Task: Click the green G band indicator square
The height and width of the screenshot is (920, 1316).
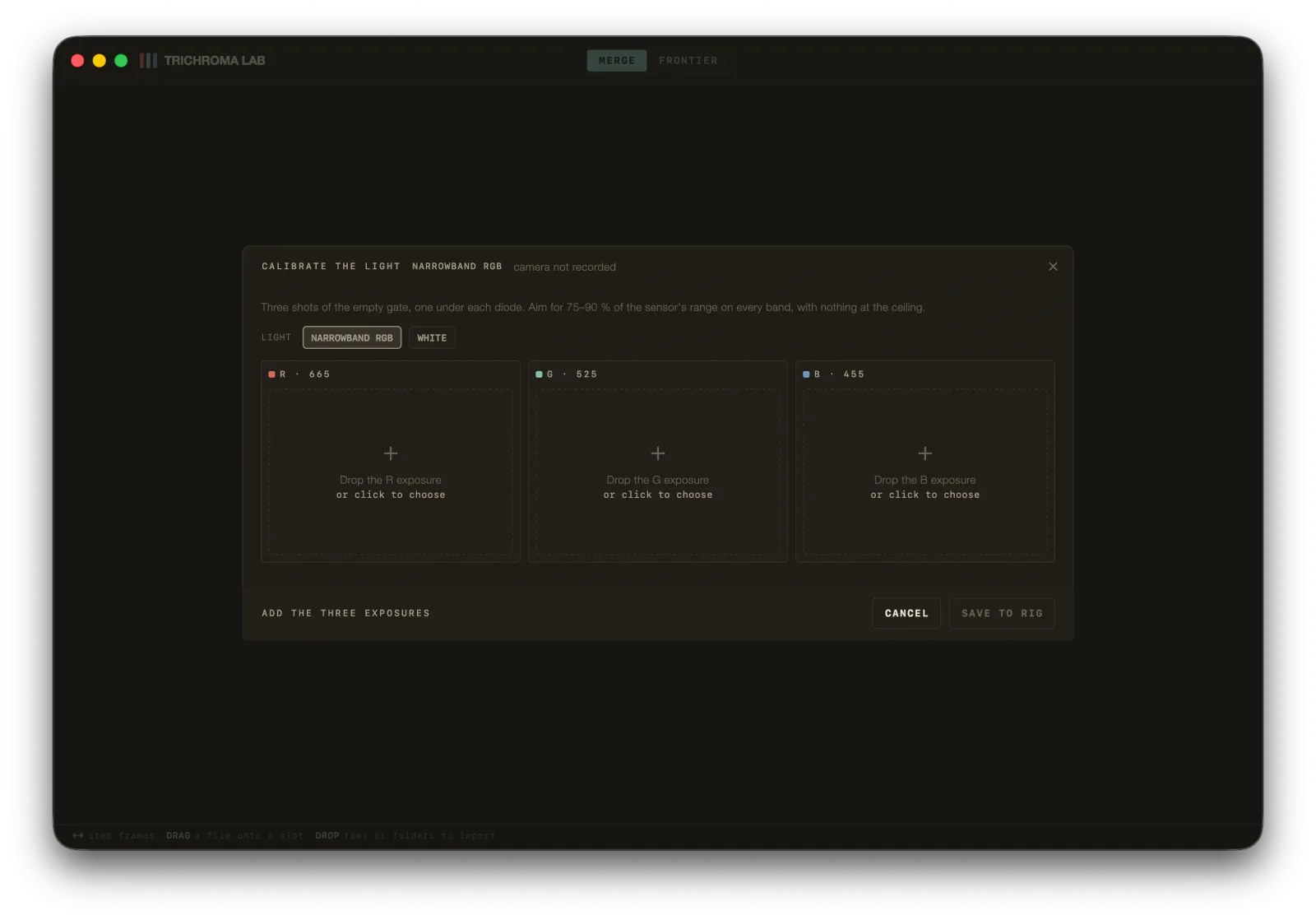Action: click(x=539, y=374)
